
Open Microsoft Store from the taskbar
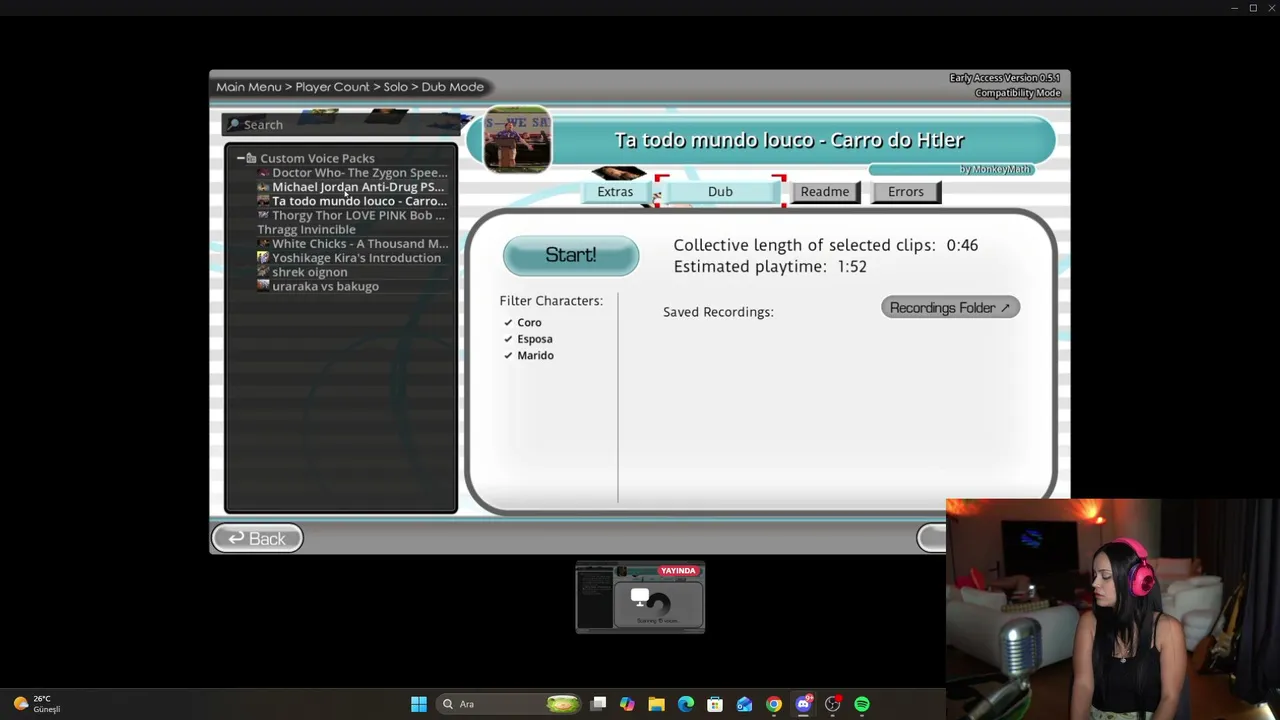tap(715, 704)
